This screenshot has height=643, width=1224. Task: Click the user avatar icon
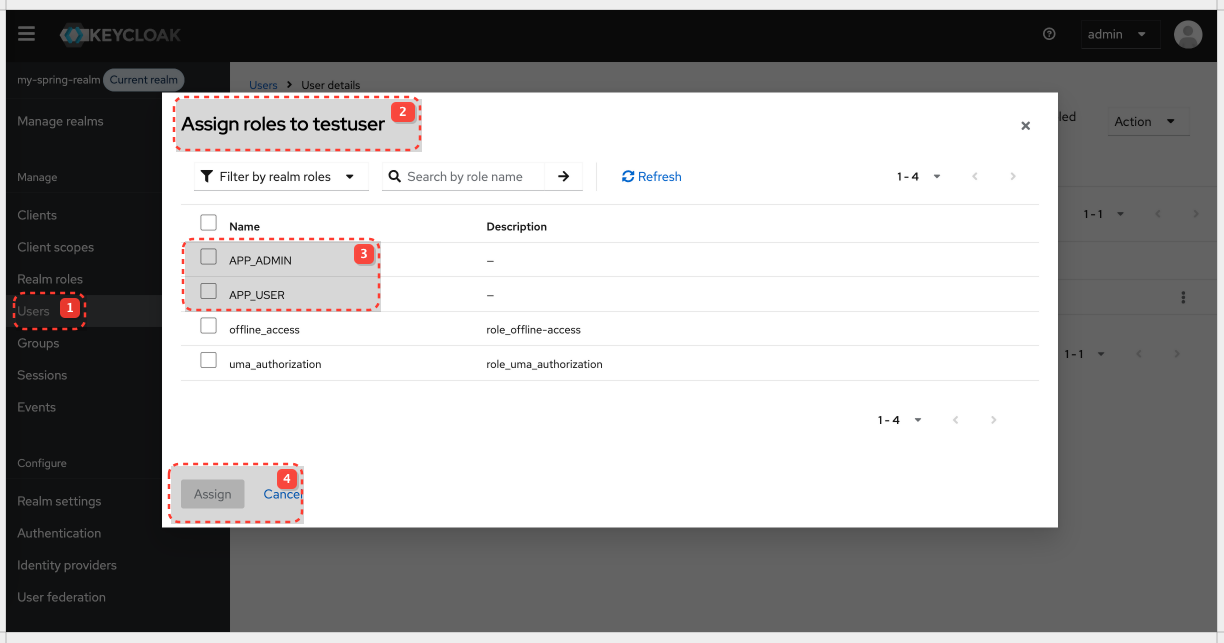(1187, 34)
